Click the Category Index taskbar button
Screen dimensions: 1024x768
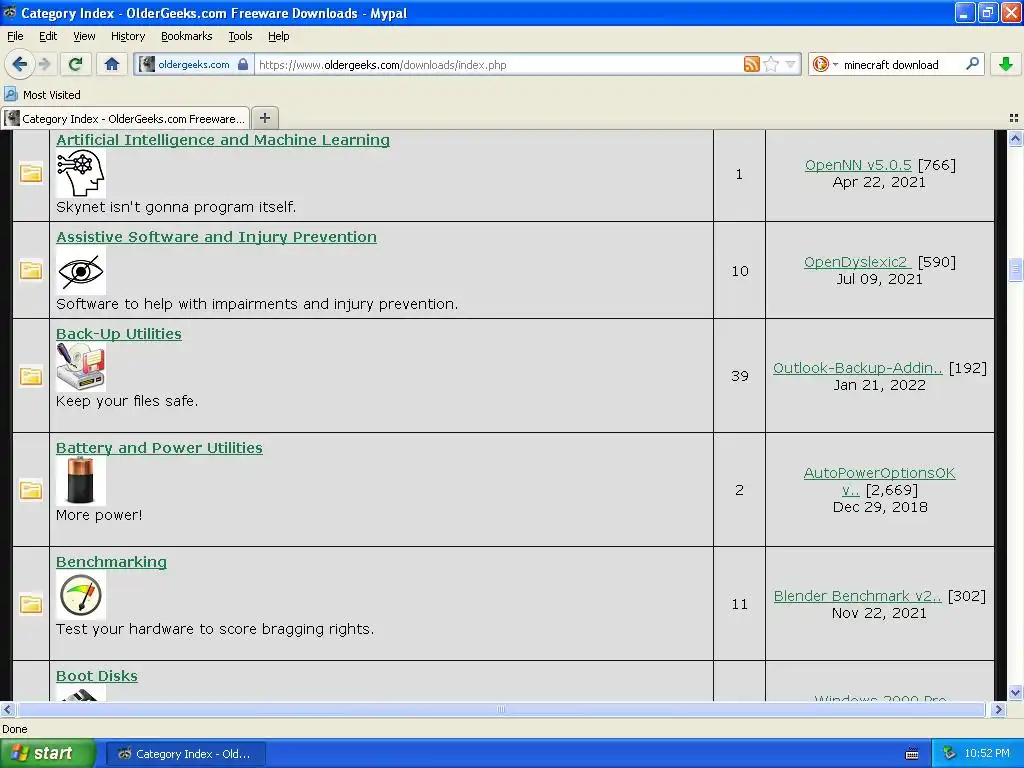coord(185,754)
